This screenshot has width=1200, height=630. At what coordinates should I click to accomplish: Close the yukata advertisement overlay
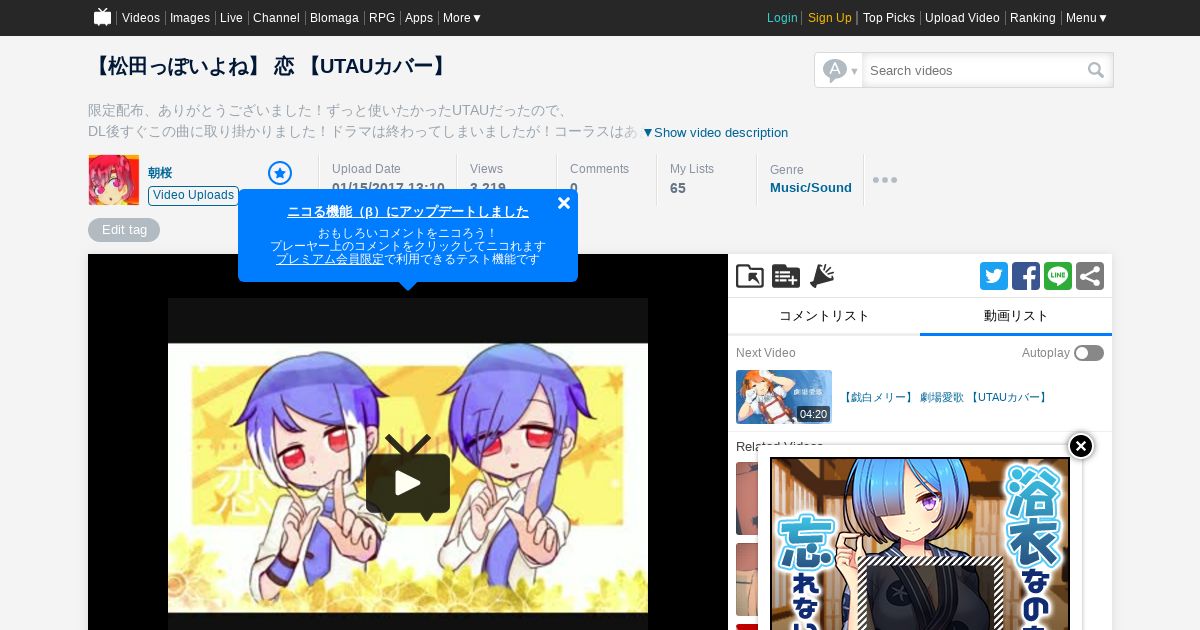[x=1081, y=446]
